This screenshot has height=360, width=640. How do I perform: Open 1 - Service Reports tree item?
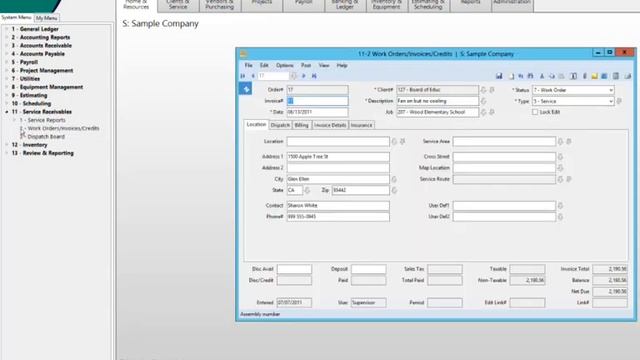point(42,120)
